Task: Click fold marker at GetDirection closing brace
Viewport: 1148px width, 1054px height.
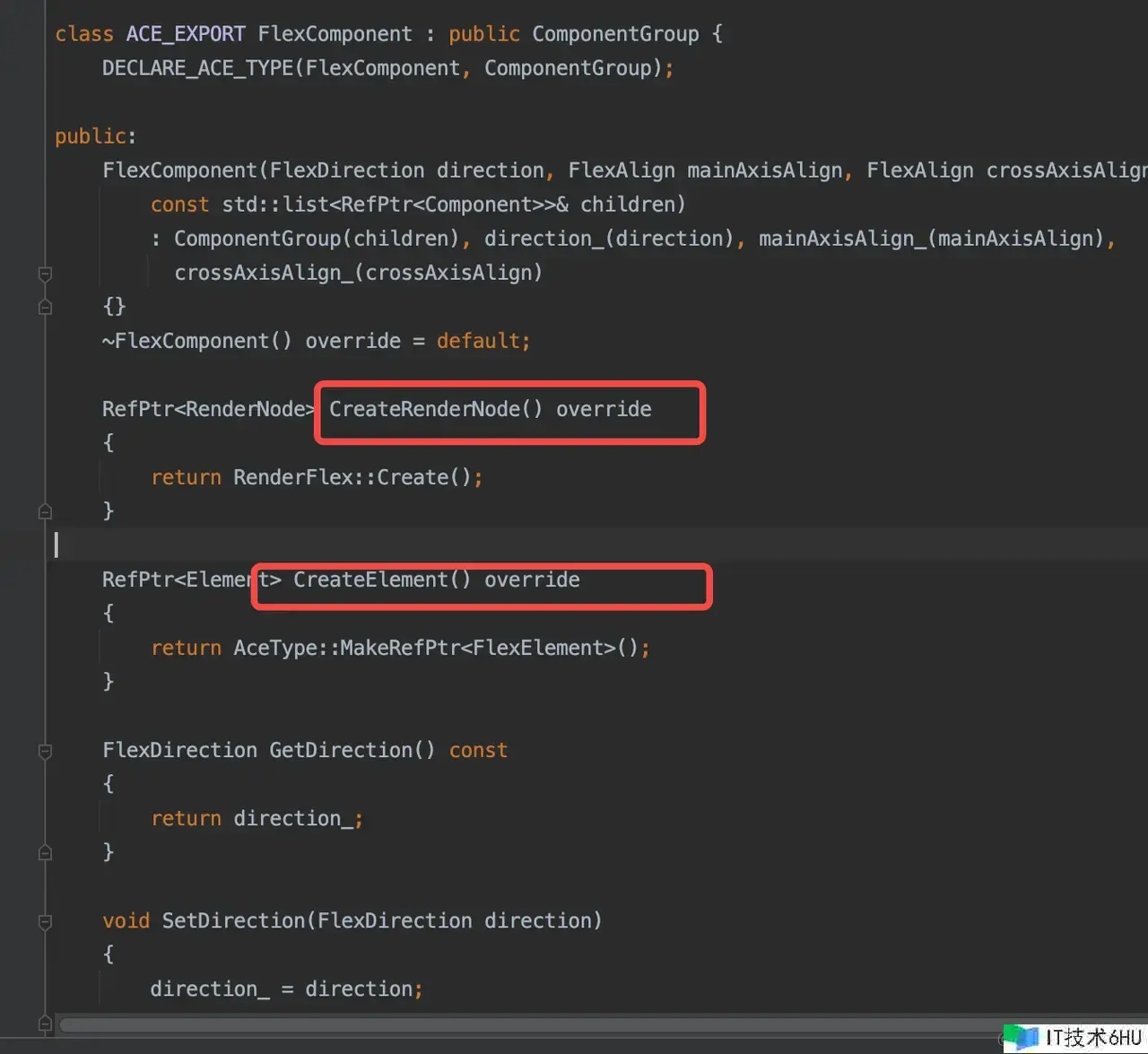Action: (x=45, y=852)
